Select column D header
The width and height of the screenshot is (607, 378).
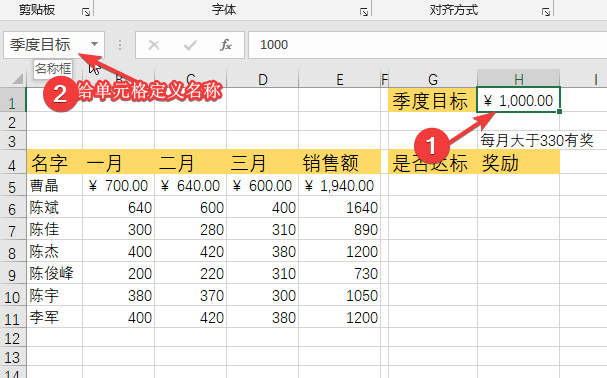262,79
